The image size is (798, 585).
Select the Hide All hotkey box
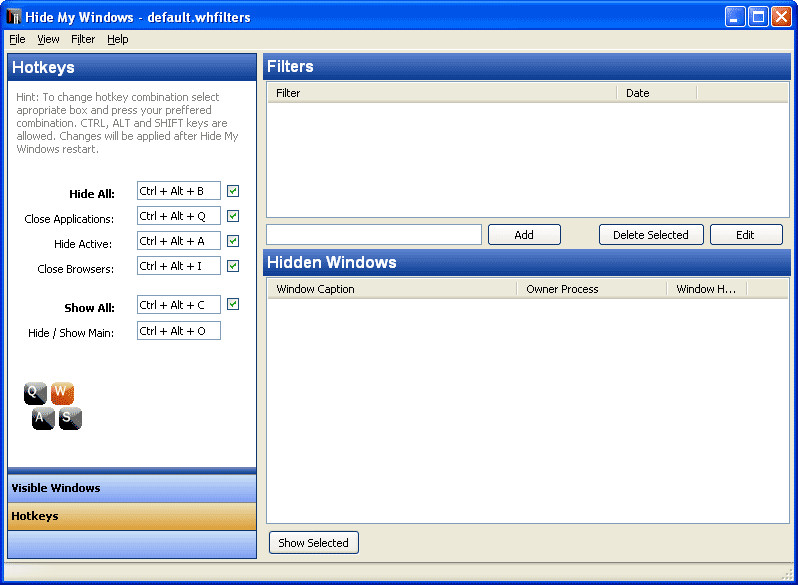click(179, 191)
